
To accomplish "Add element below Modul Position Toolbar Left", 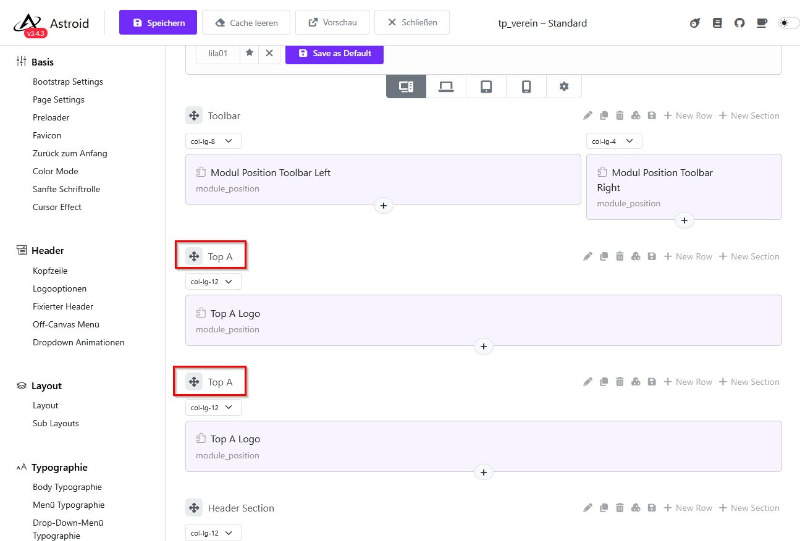I will click(384, 206).
